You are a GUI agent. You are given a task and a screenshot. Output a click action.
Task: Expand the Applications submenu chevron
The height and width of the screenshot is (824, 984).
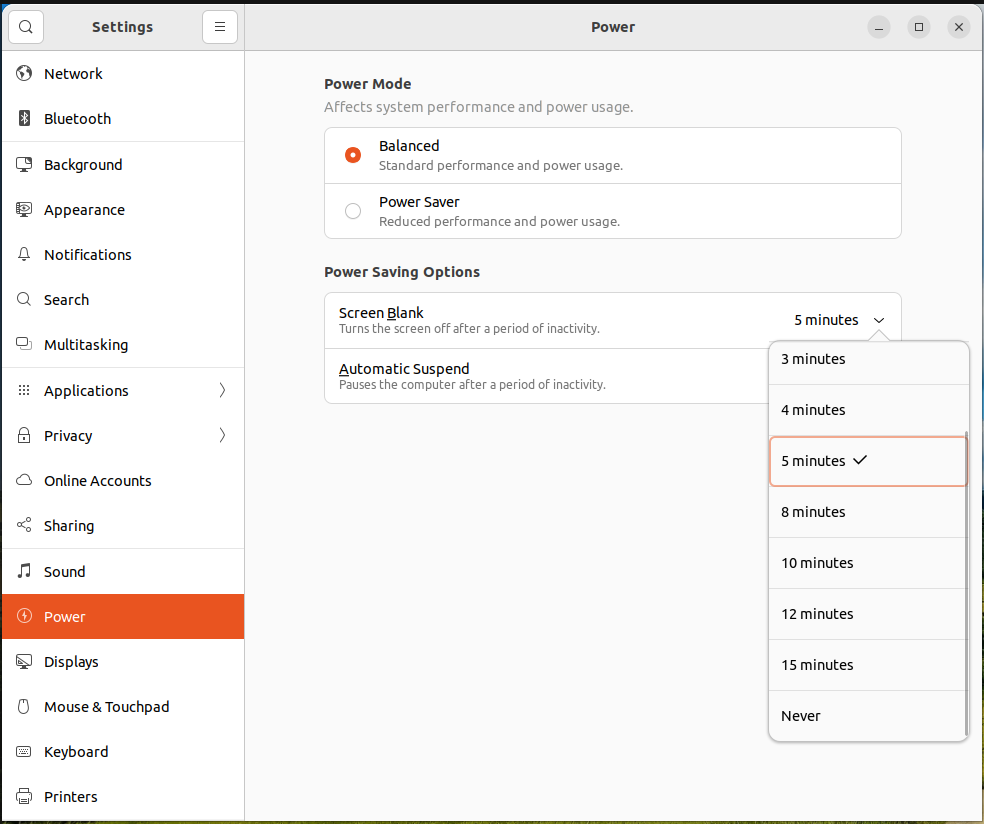point(222,390)
